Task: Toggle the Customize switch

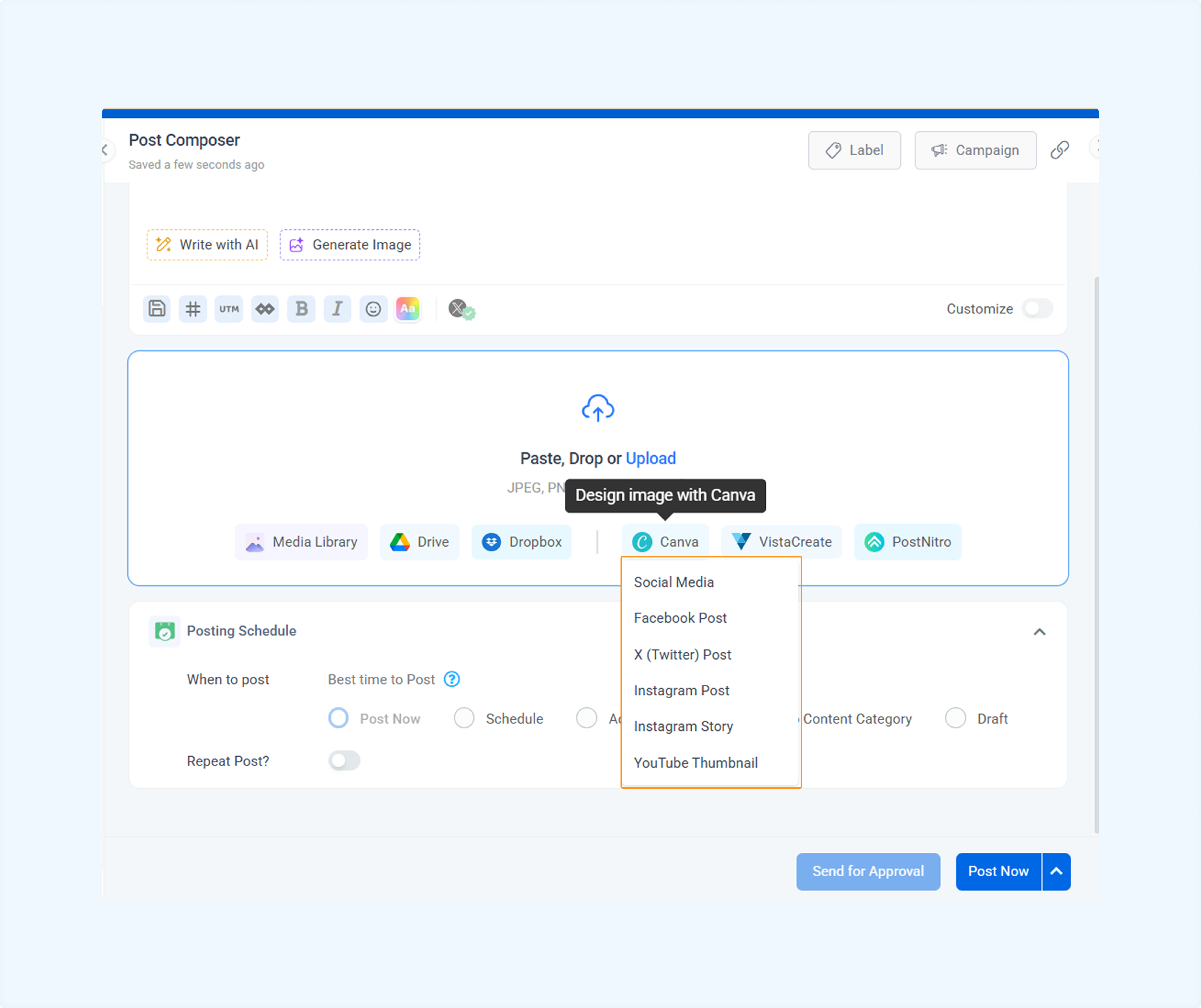Action: 1037,309
